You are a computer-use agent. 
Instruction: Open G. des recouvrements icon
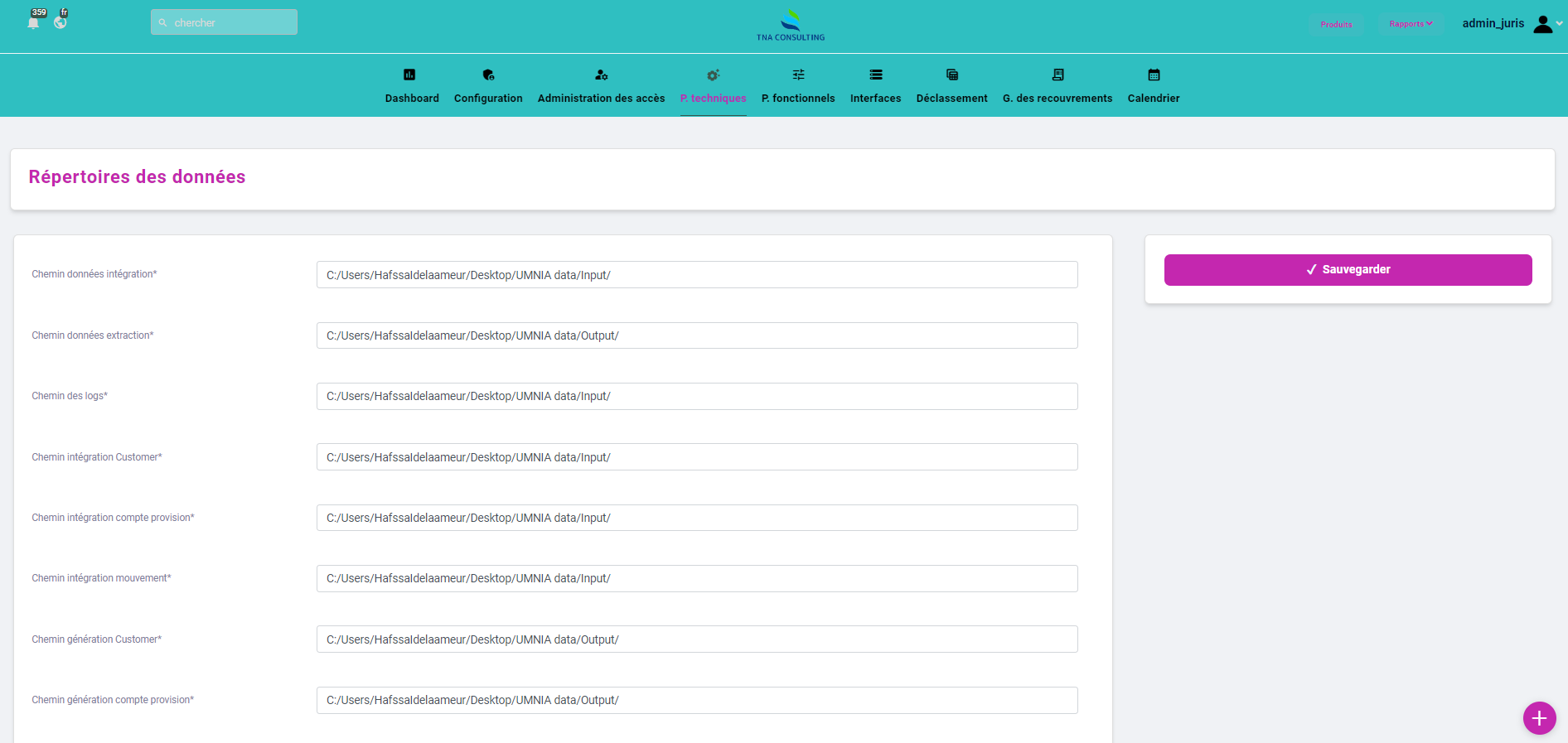[x=1057, y=75]
